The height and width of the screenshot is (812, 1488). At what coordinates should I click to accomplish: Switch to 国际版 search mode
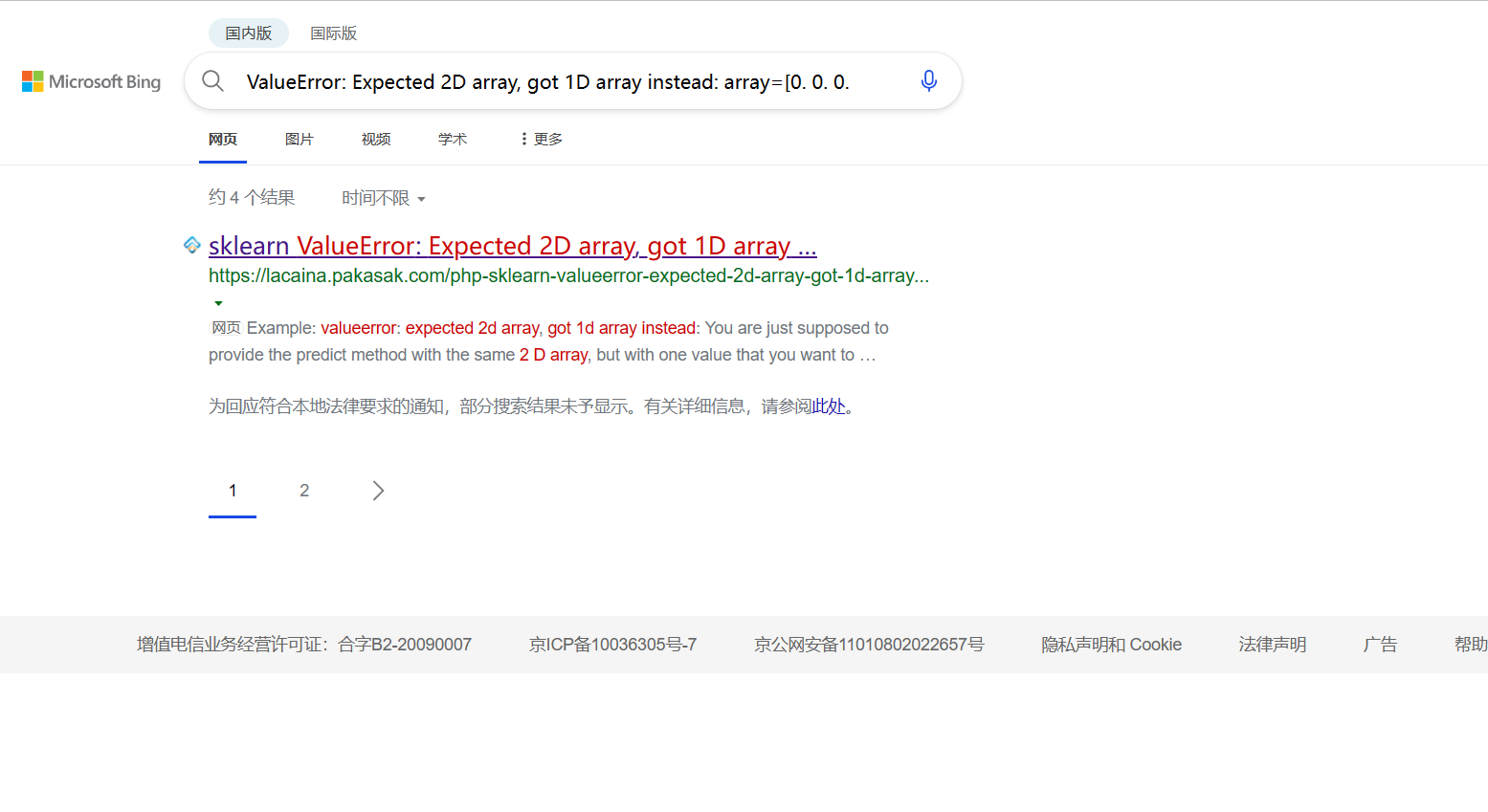[334, 33]
